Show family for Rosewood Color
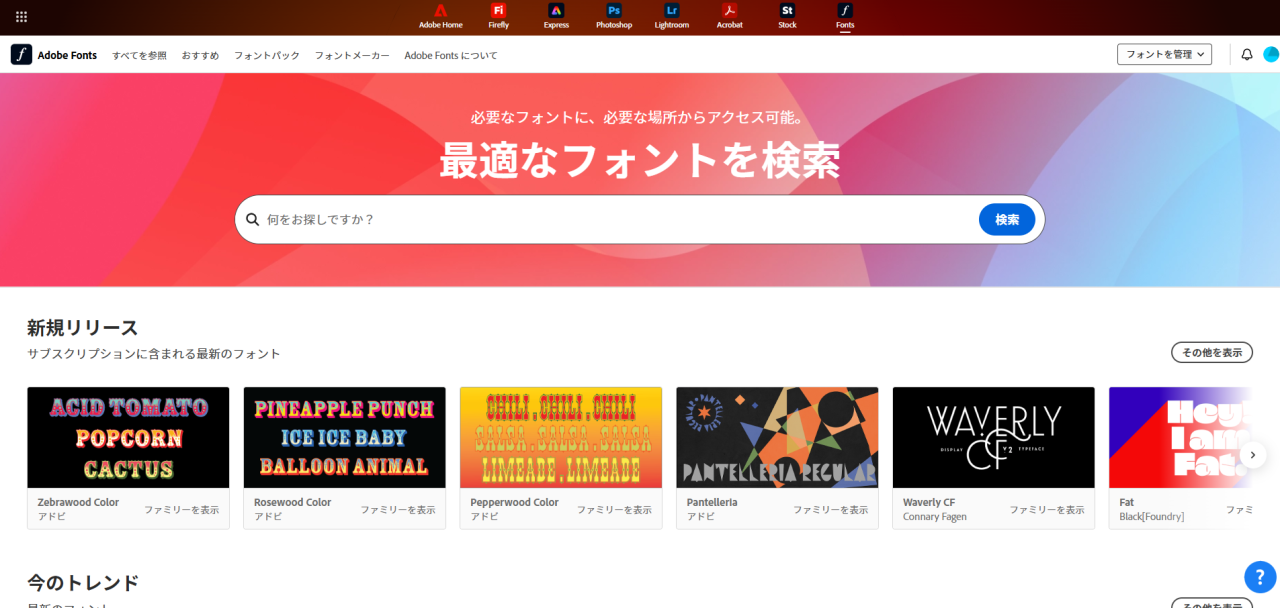1280x608 pixels. click(398, 510)
